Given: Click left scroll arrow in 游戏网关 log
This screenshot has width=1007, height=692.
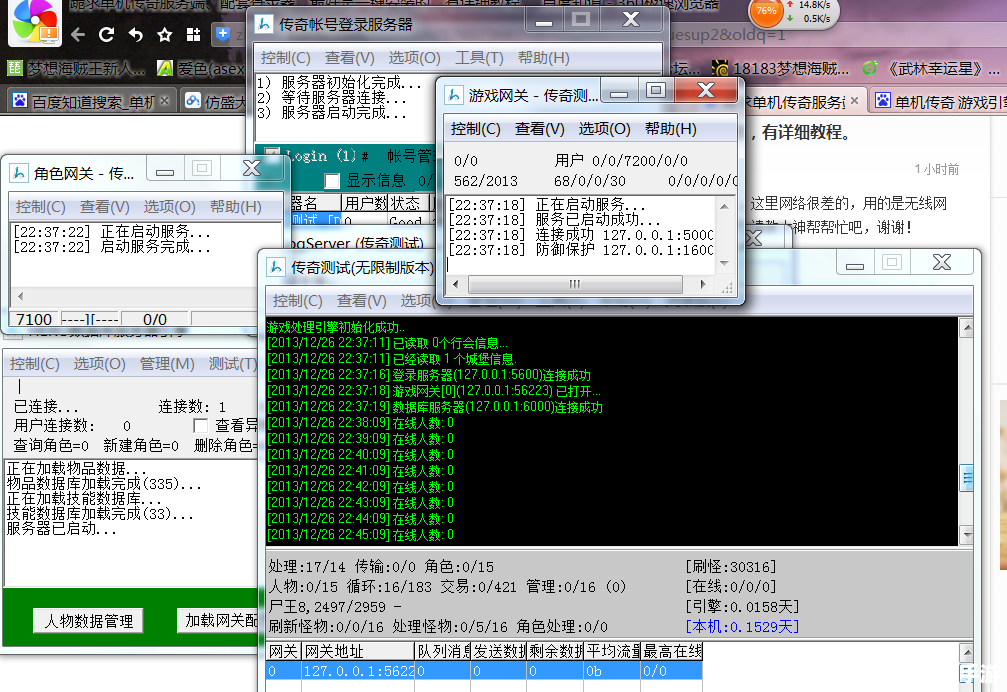Looking at the screenshot, I should (455, 284).
